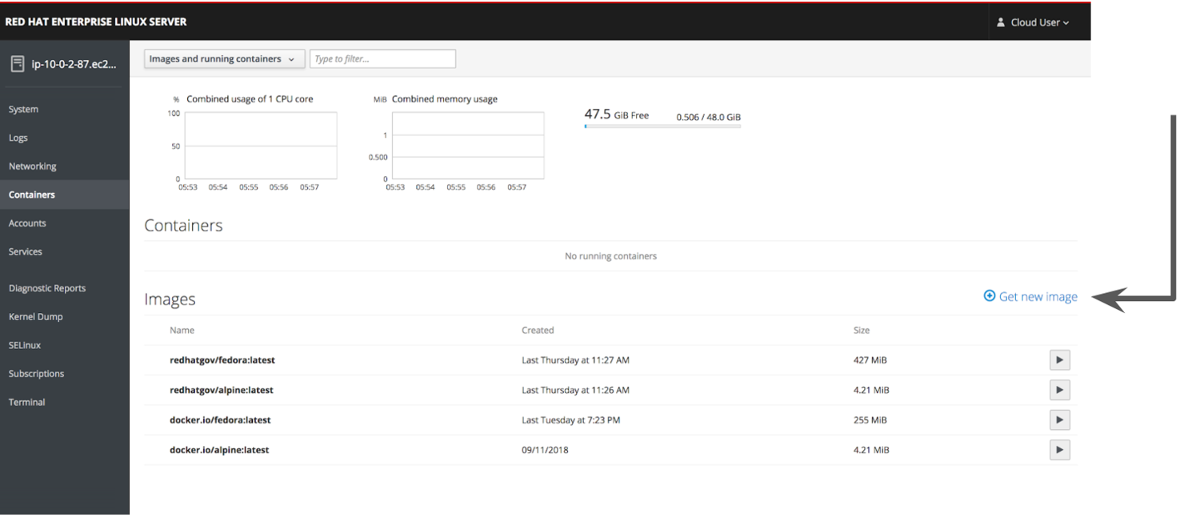Click the Get new image link
The width and height of the screenshot is (1200, 518).
pos(1038,297)
